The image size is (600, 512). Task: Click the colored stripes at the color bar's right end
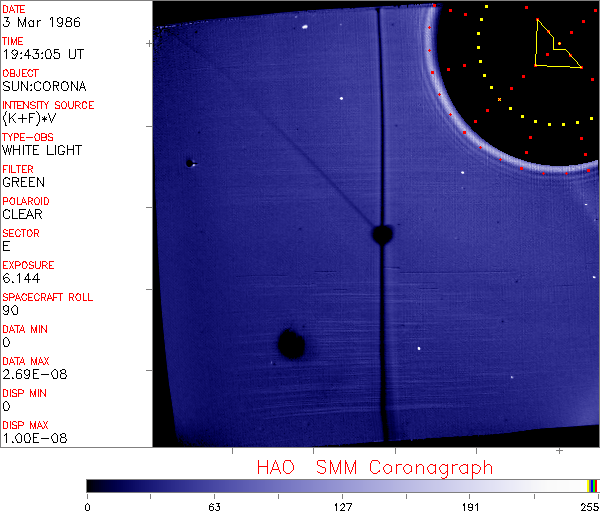pyautogui.click(x=592, y=486)
